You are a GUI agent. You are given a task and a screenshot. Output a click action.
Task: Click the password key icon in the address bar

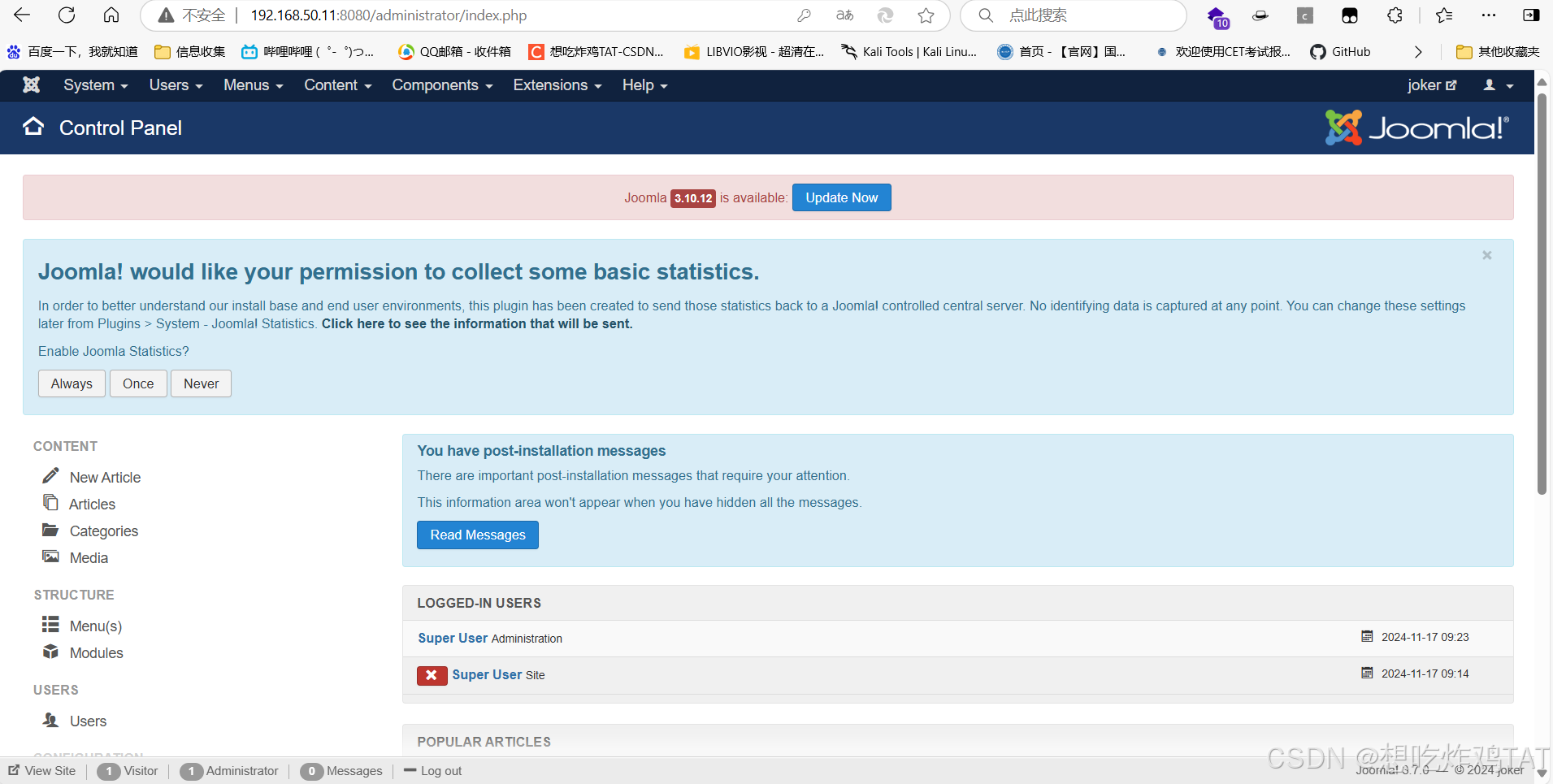pyautogui.click(x=804, y=15)
